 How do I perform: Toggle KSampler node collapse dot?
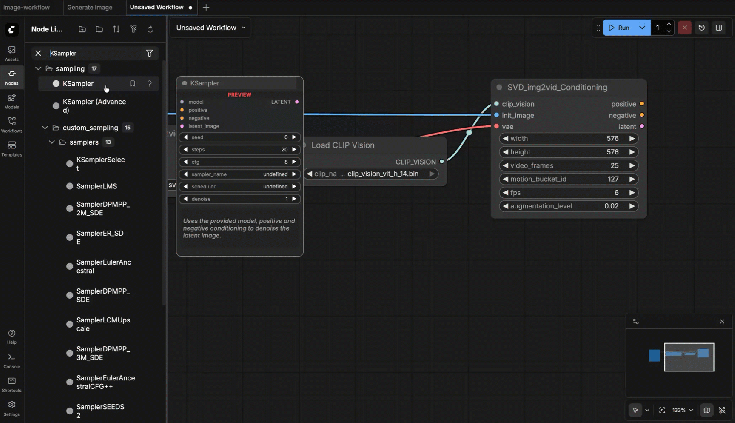pyautogui.click(x=183, y=84)
